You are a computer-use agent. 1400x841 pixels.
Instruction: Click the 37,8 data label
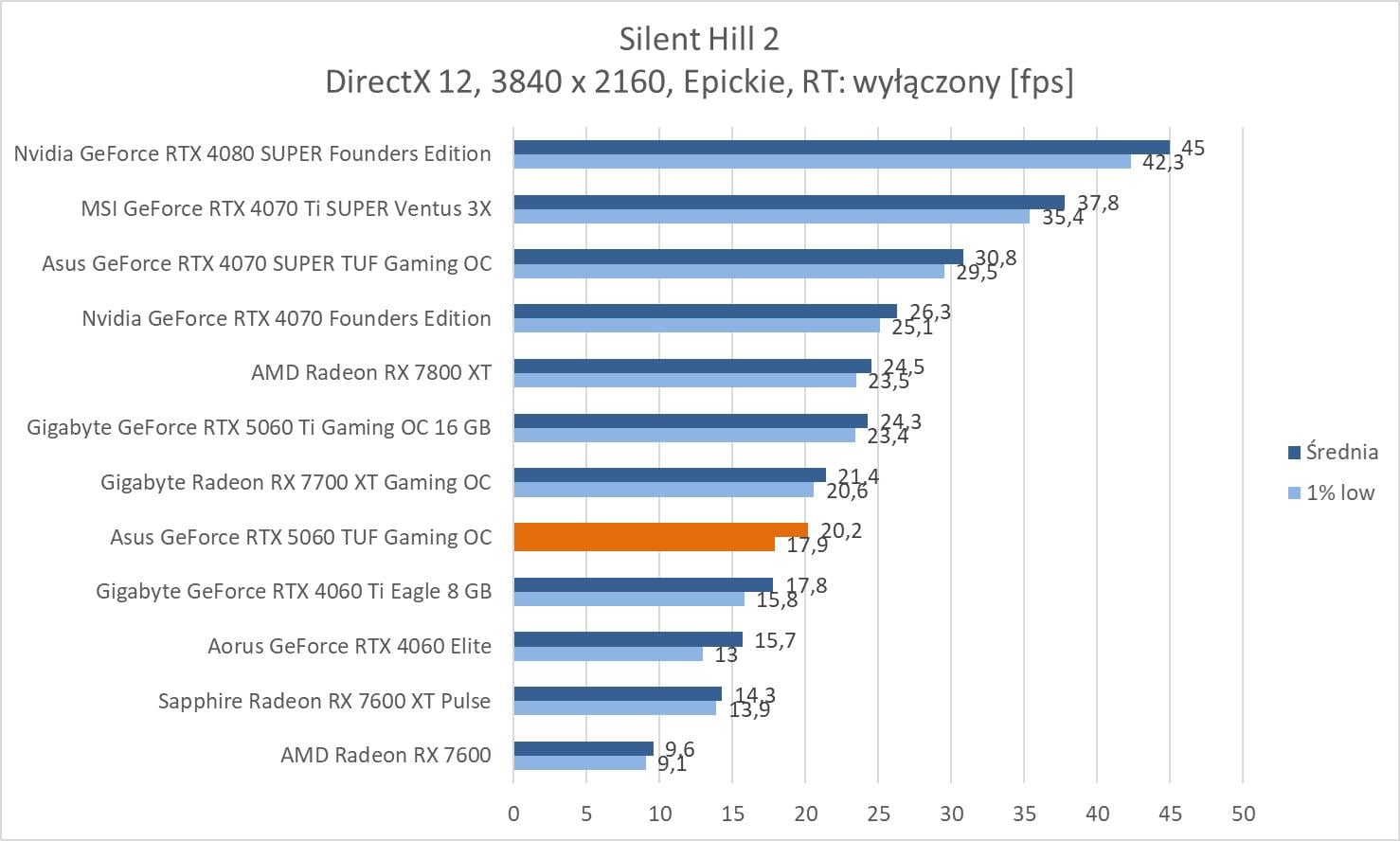(x=1098, y=203)
